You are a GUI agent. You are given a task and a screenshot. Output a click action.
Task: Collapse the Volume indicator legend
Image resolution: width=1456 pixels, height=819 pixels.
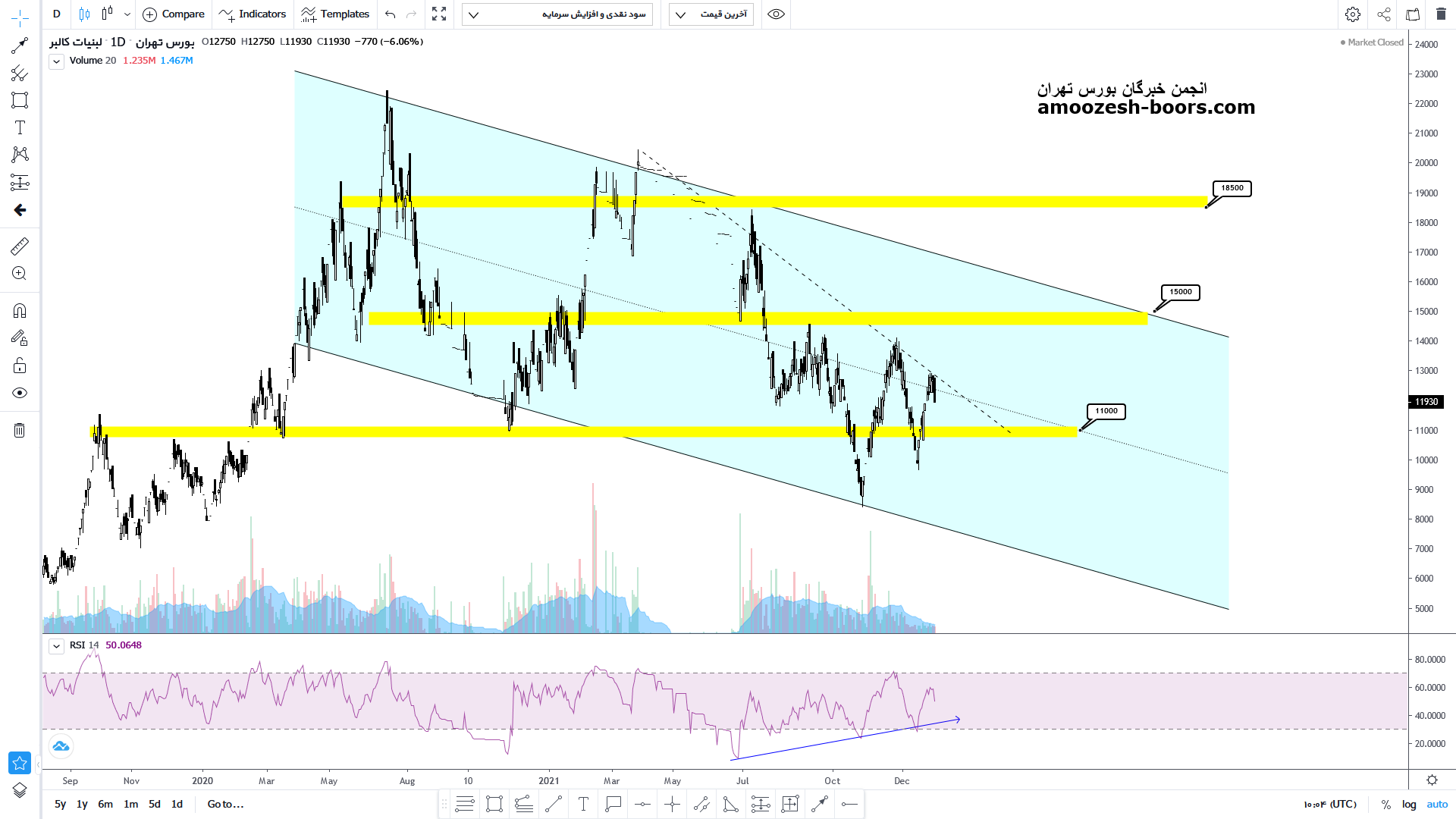coord(56,61)
